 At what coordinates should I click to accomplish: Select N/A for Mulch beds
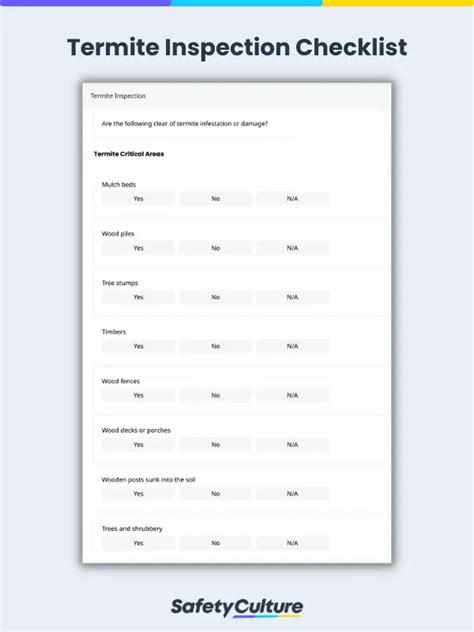click(x=293, y=199)
